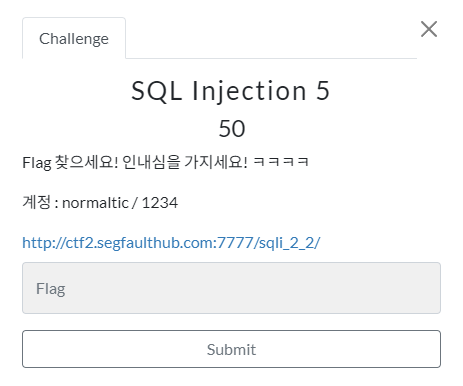Click the username "normaltic" text
The image size is (463, 386).
(95, 203)
